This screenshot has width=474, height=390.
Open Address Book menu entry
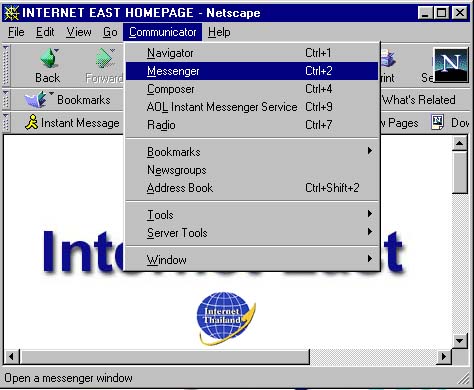pos(252,188)
